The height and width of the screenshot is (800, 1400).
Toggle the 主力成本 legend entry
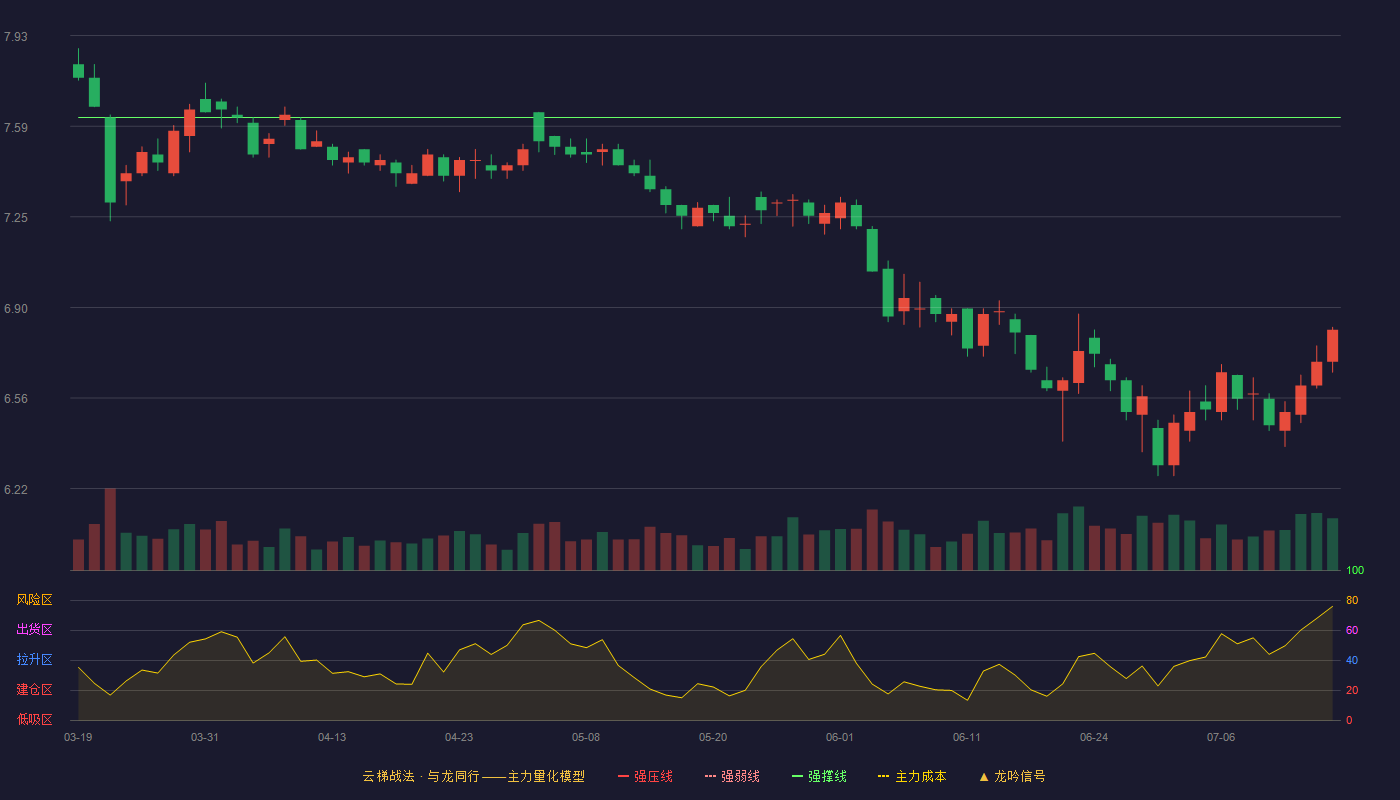pos(912,776)
